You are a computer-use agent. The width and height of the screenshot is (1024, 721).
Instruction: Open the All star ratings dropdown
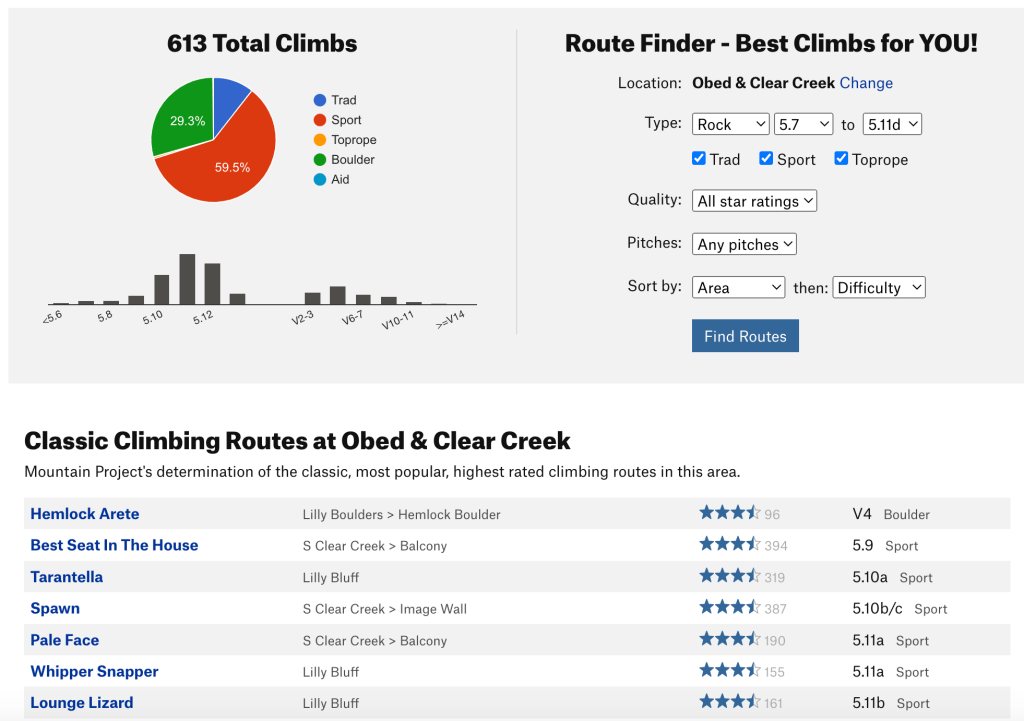click(x=754, y=201)
